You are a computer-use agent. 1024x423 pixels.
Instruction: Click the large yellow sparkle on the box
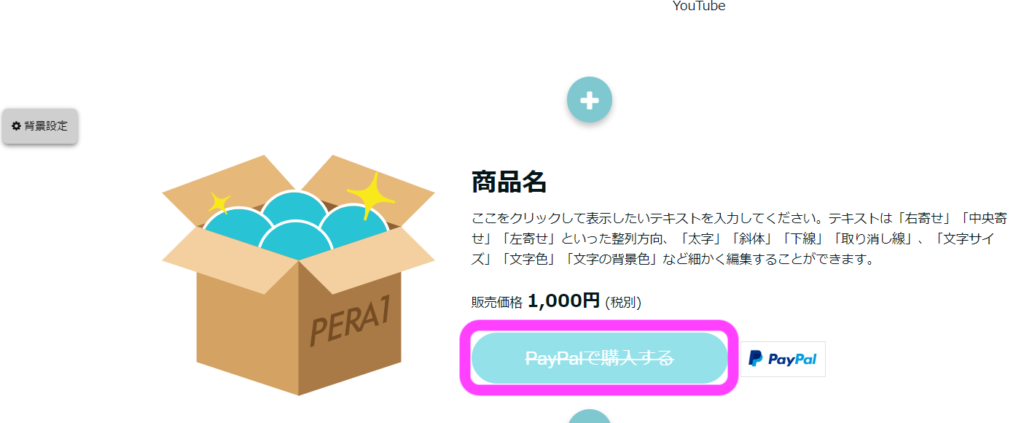click(x=371, y=195)
